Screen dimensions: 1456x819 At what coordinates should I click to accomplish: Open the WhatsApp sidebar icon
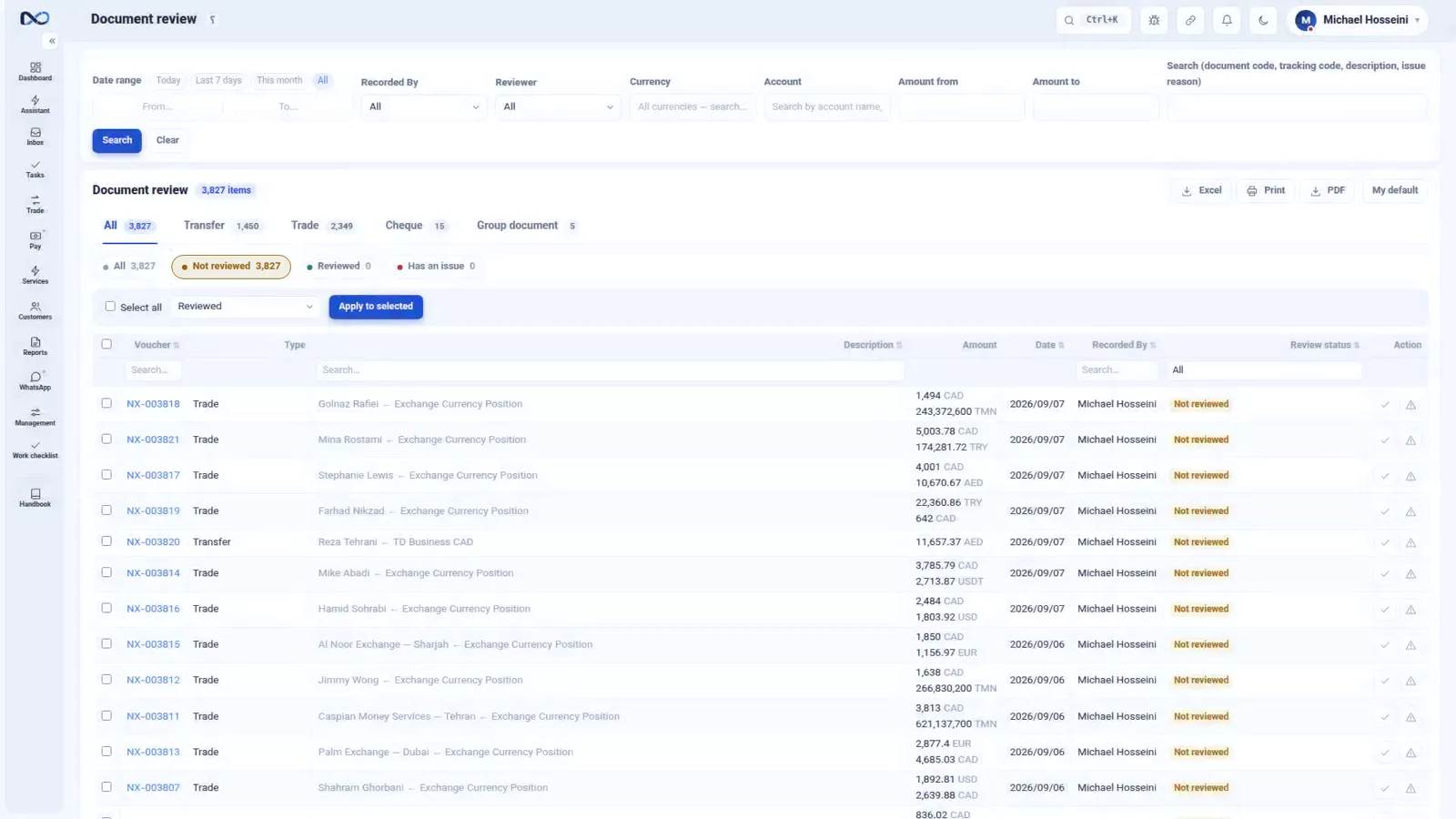[x=35, y=381]
